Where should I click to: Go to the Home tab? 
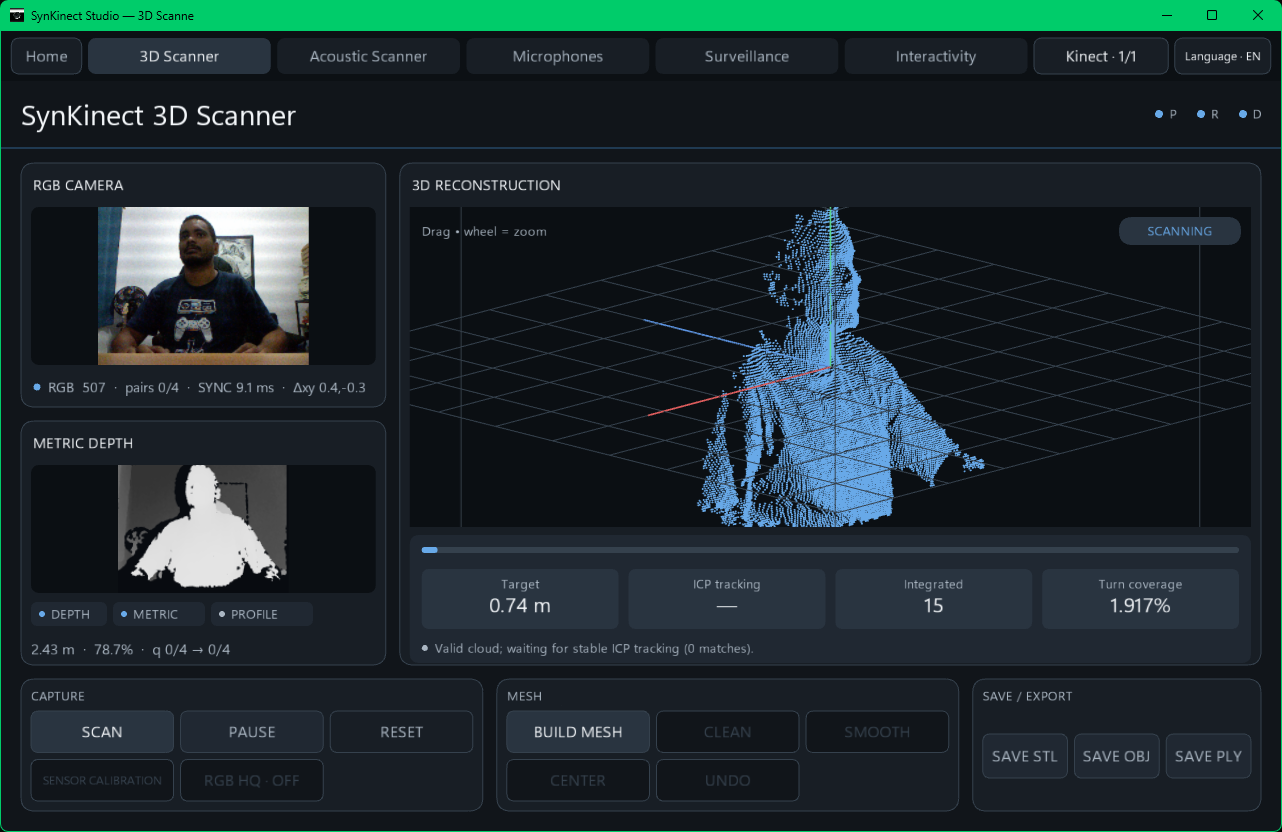[47, 56]
